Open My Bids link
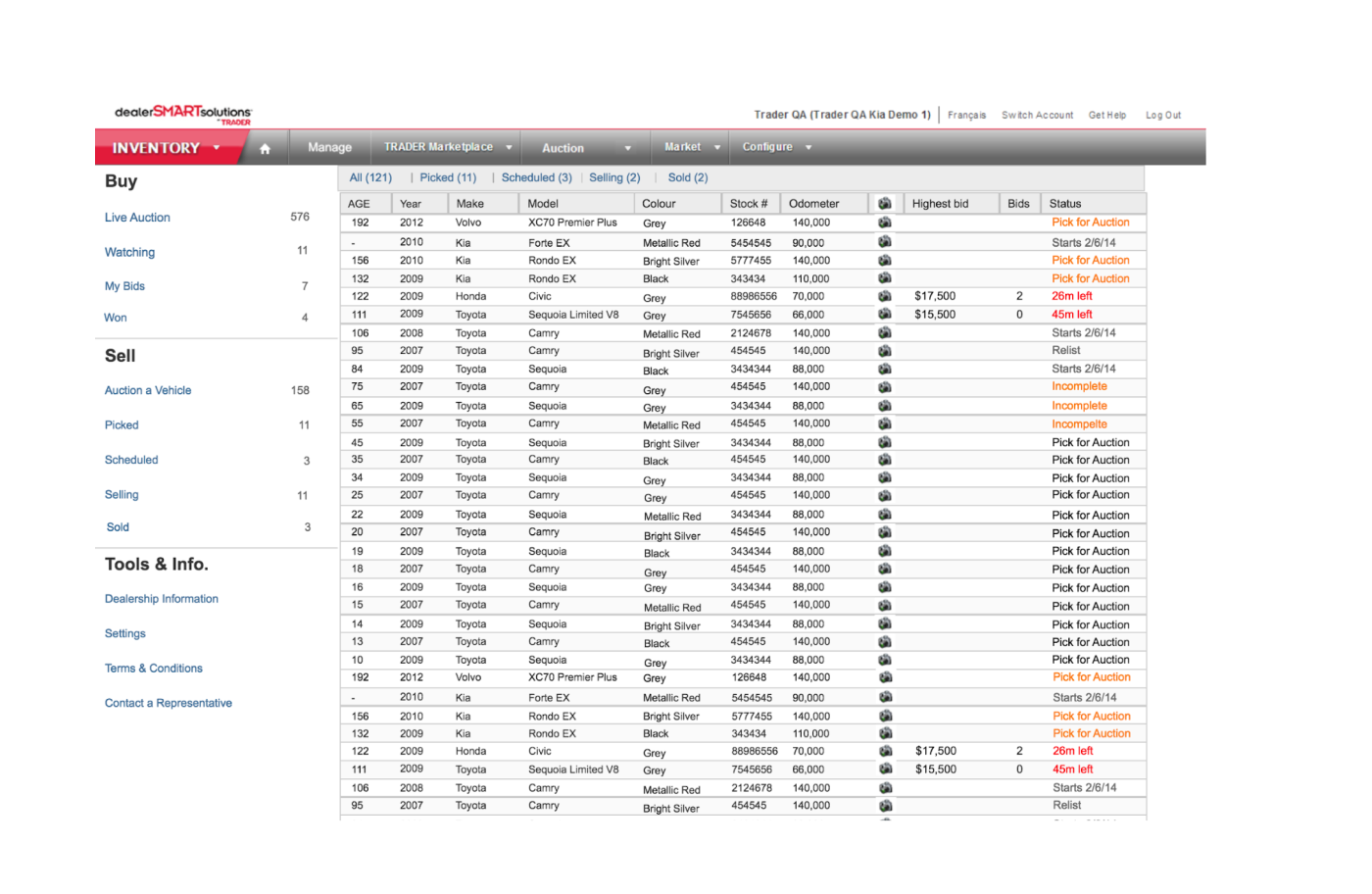 [x=124, y=286]
